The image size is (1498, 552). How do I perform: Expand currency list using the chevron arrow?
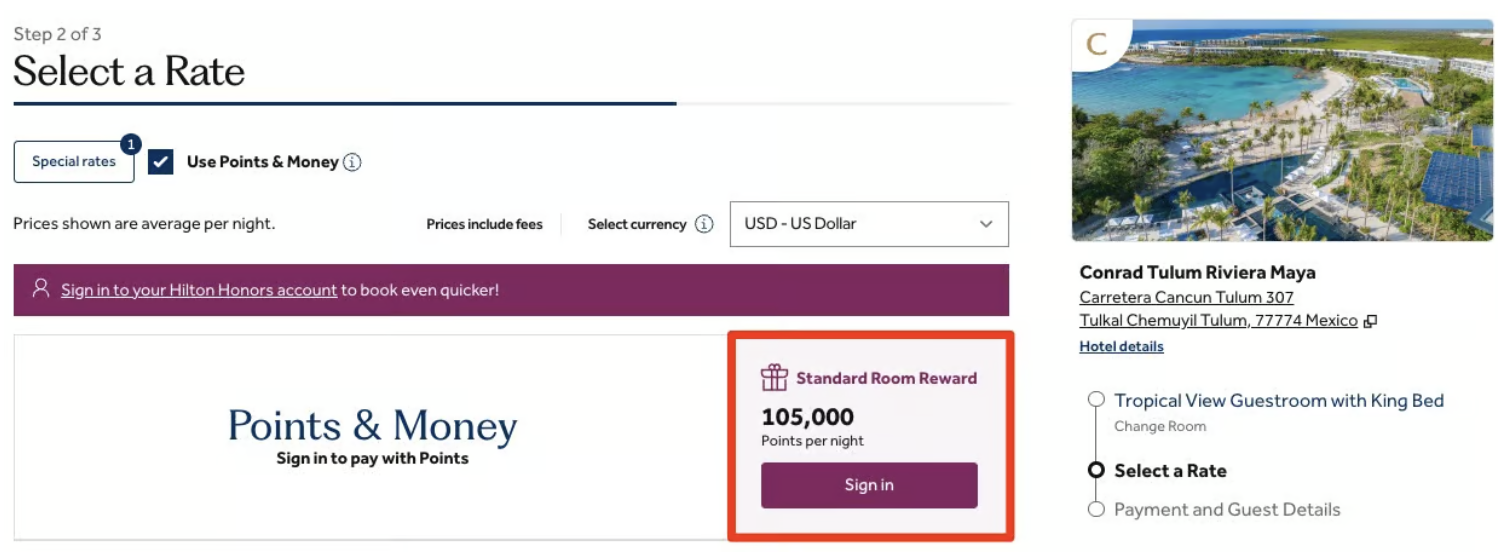[x=986, y=224]
